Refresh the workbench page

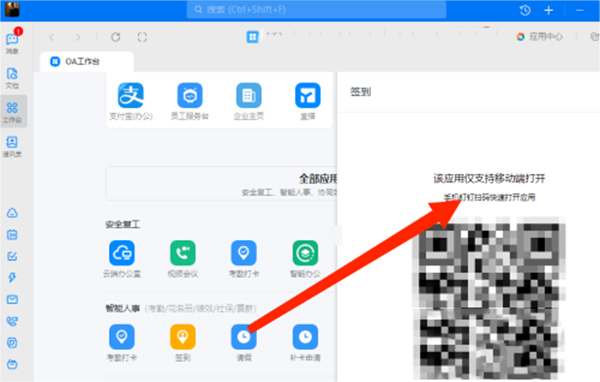click(116, 37)
